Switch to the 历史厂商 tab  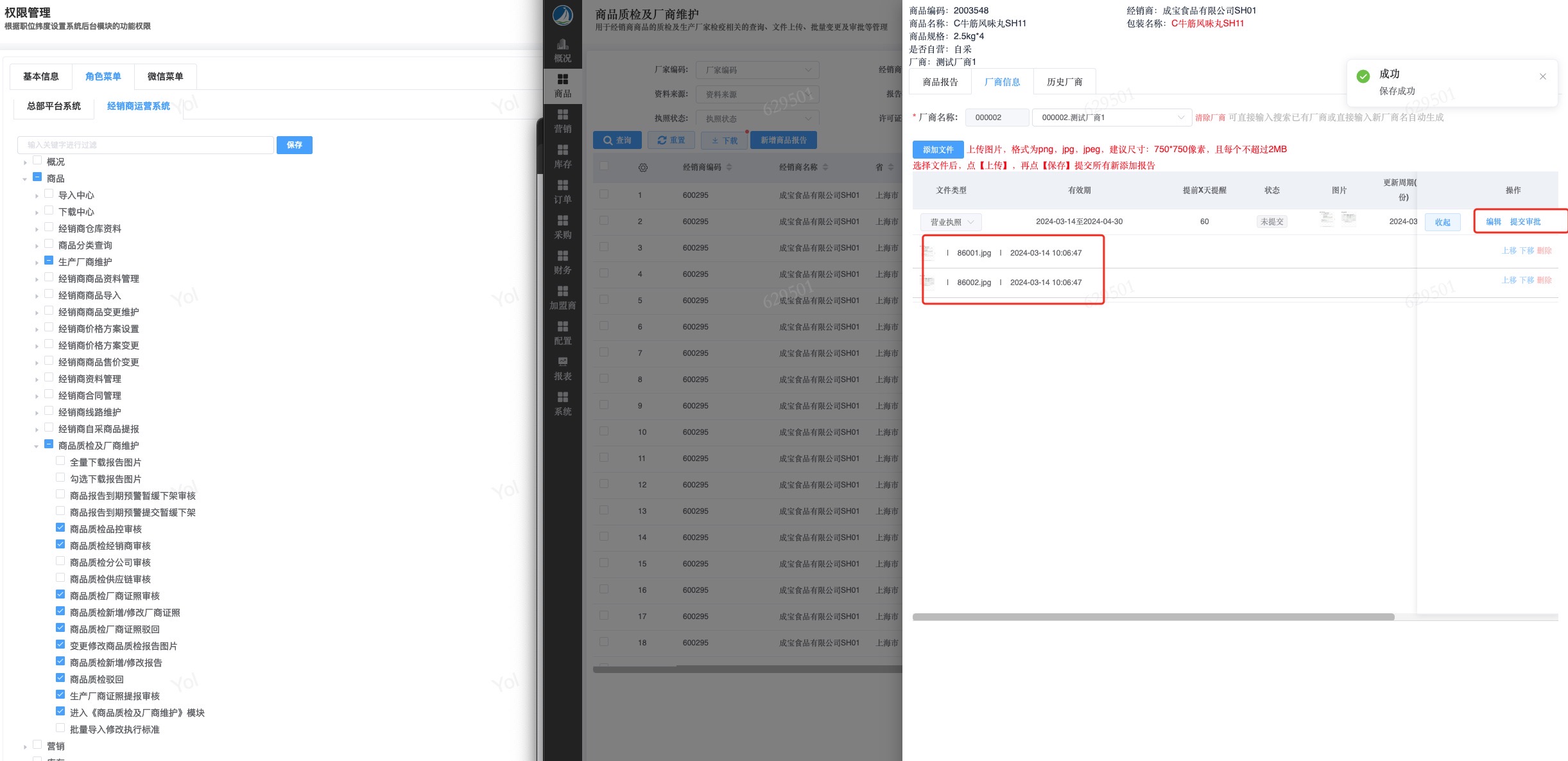coord(1064,82)
